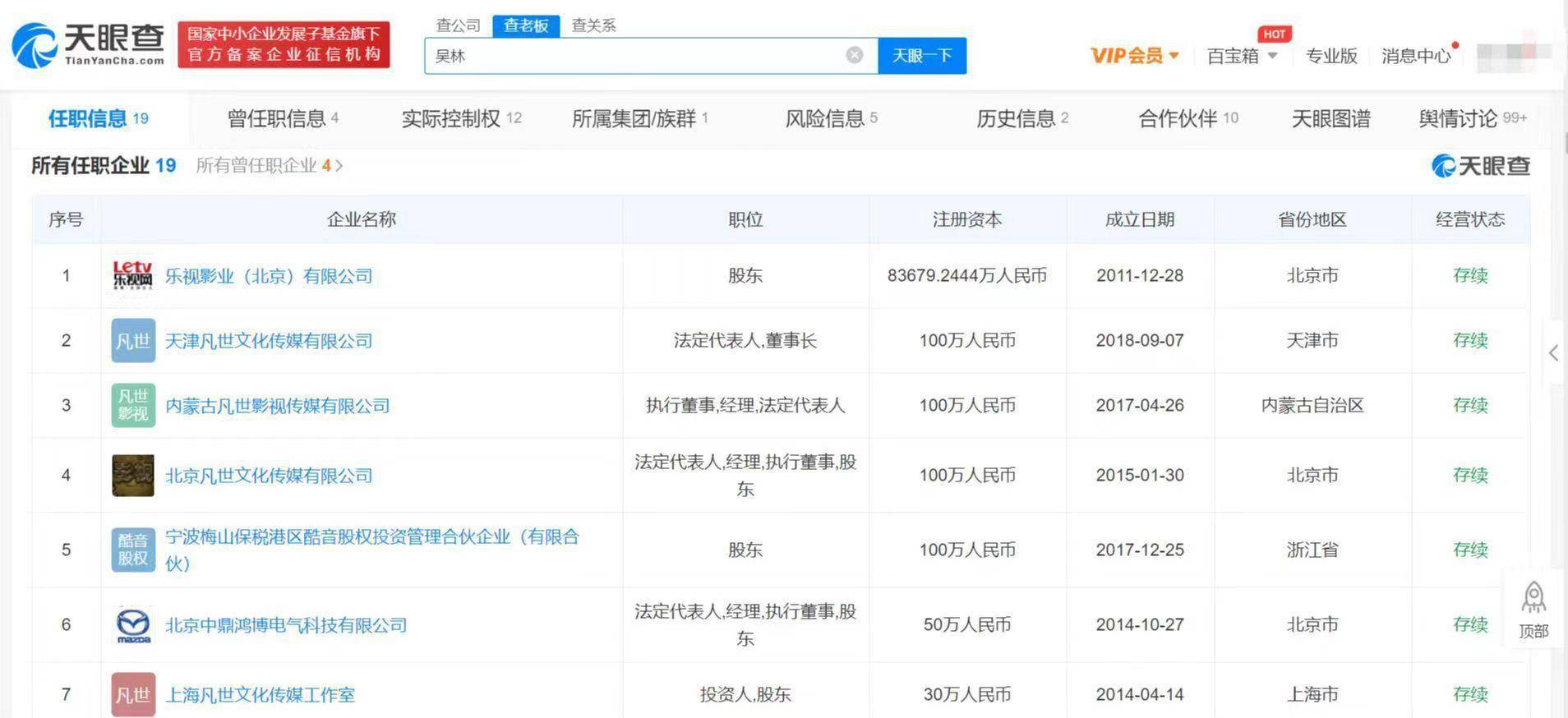Viewport: 1568px width, 718px height.
Task: Expand 所有曾任职企业 chevron link
Action: tap(270, 166)
